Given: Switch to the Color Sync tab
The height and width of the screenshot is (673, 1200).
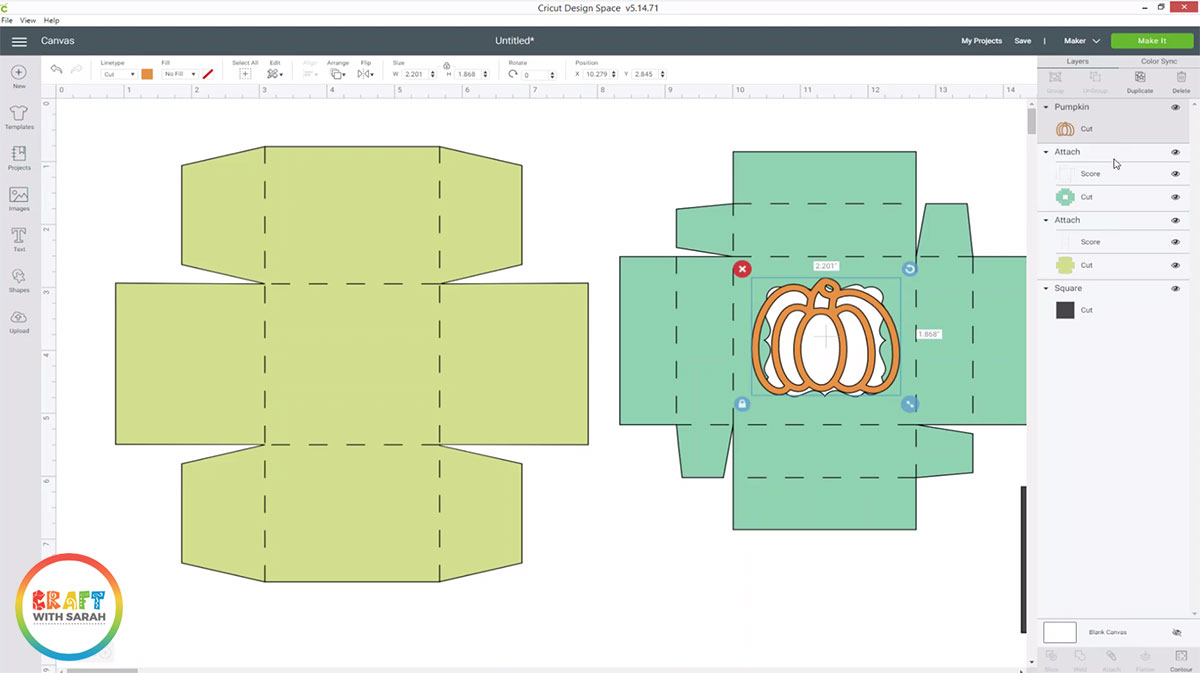Looking at the screenshot, I should pos(1159,61).
